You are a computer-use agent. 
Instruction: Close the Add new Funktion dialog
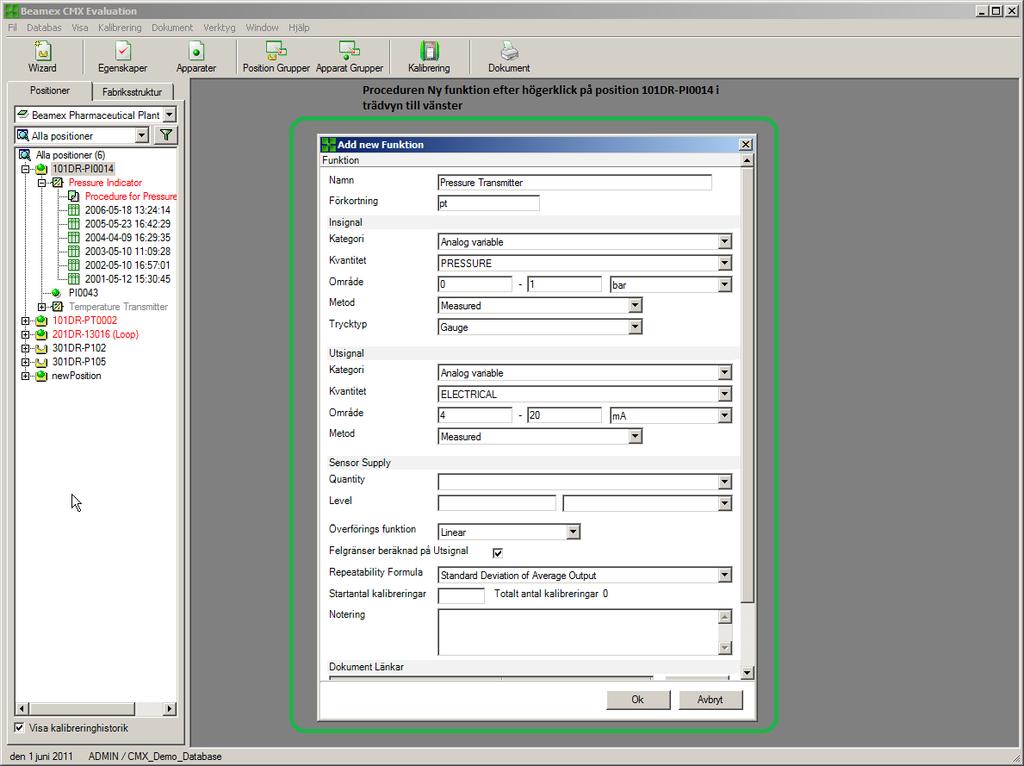pyautogui.click(x=746, y=144)
